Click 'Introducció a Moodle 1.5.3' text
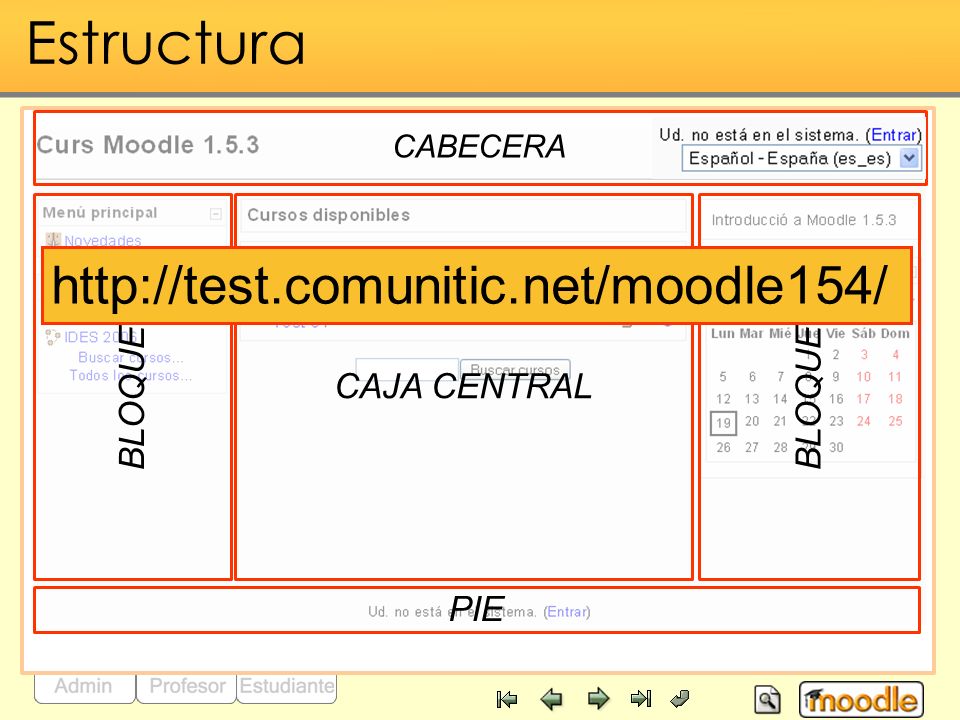The image size is (960, 720). tap(804, 220)
